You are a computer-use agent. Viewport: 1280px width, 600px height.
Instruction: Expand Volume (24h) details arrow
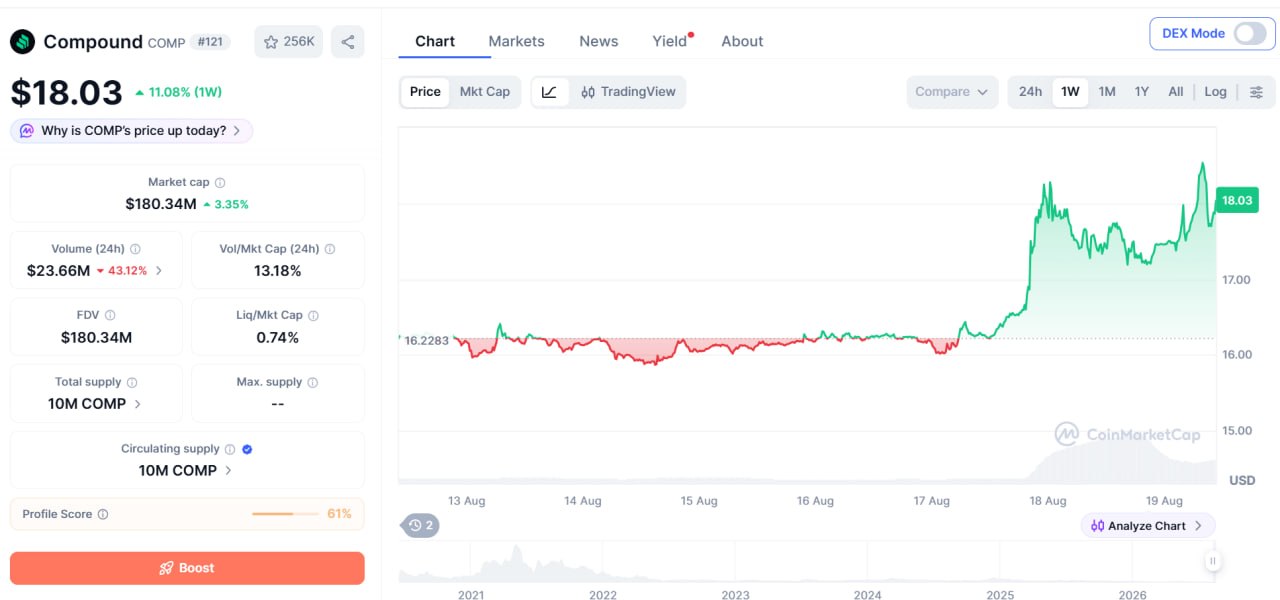(159, 271)
